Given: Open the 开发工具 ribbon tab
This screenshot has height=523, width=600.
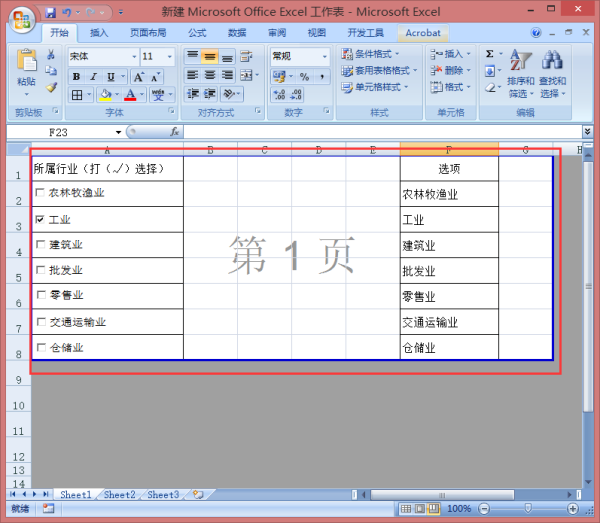Looking at the screenshot, I should point(365,33).
